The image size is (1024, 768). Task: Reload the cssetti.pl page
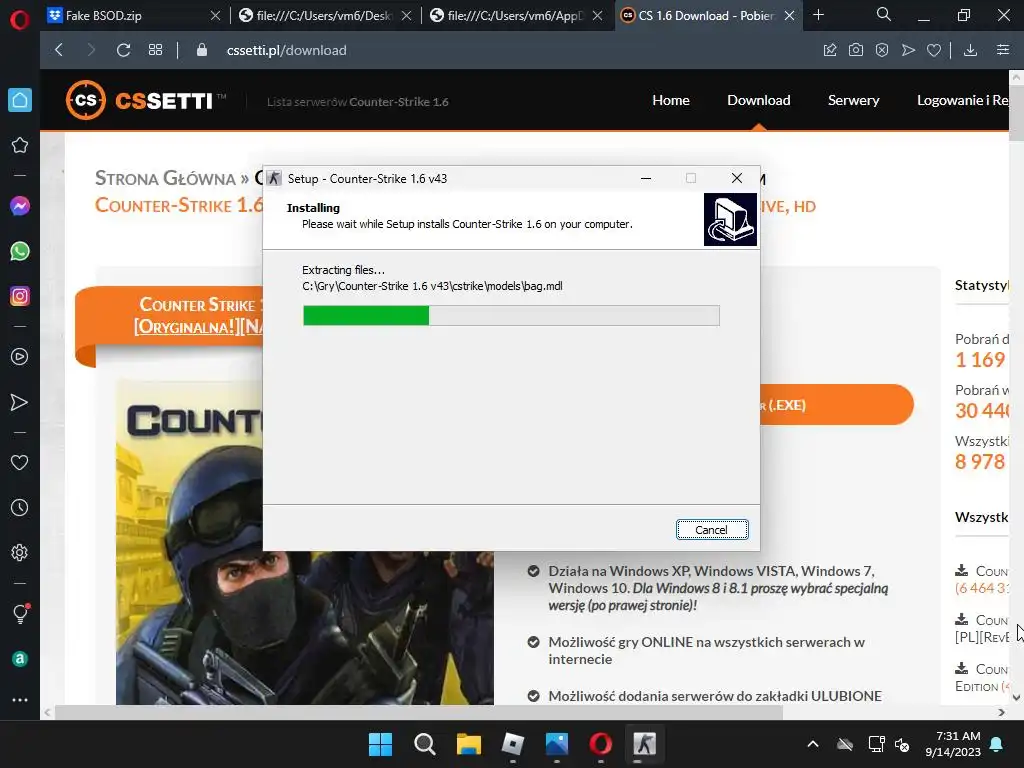click(123, 50)
